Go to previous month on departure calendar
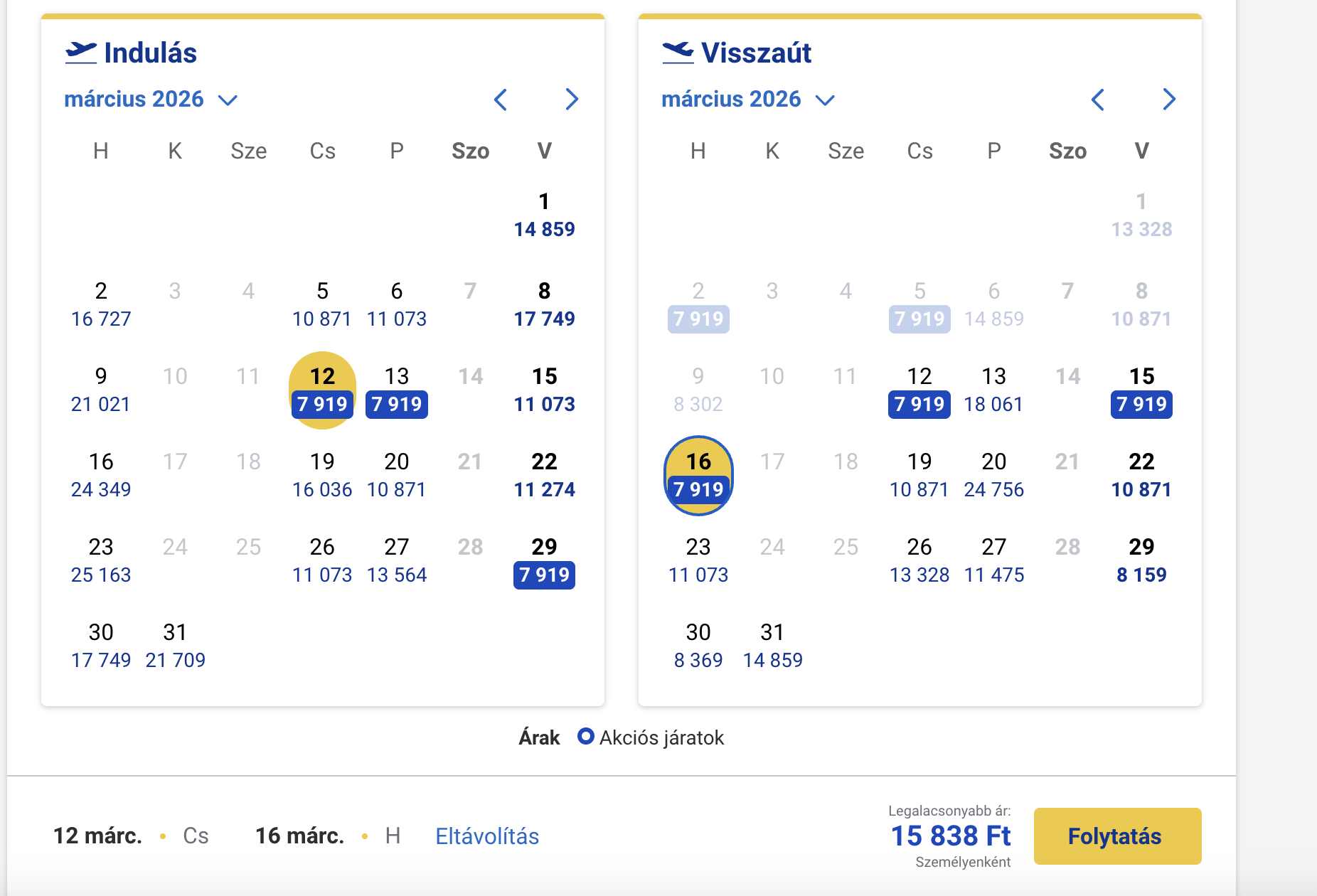 tap(500, 100)
